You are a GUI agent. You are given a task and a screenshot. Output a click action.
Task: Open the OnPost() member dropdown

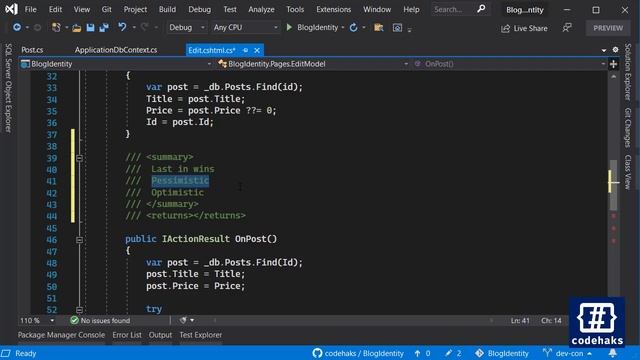click(x=509, y=64)
